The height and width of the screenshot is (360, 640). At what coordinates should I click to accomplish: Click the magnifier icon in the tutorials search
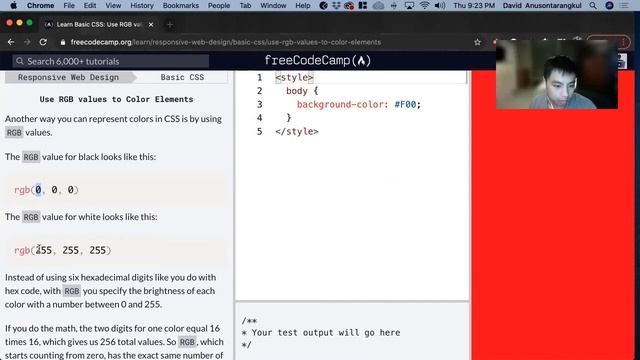pyautogui.click(x=20, y=61)
